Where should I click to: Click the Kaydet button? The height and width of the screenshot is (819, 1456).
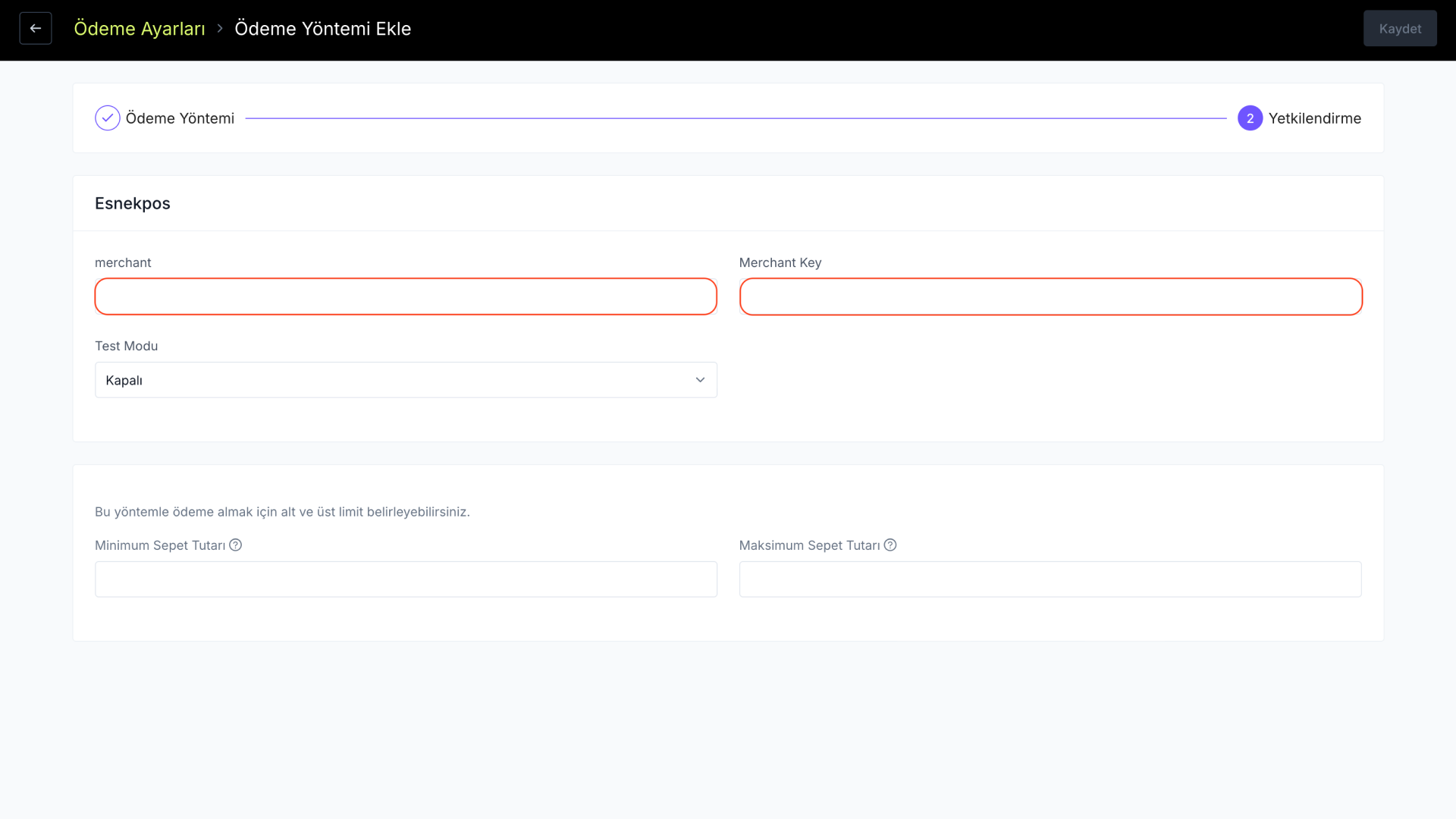(1400, 29)
